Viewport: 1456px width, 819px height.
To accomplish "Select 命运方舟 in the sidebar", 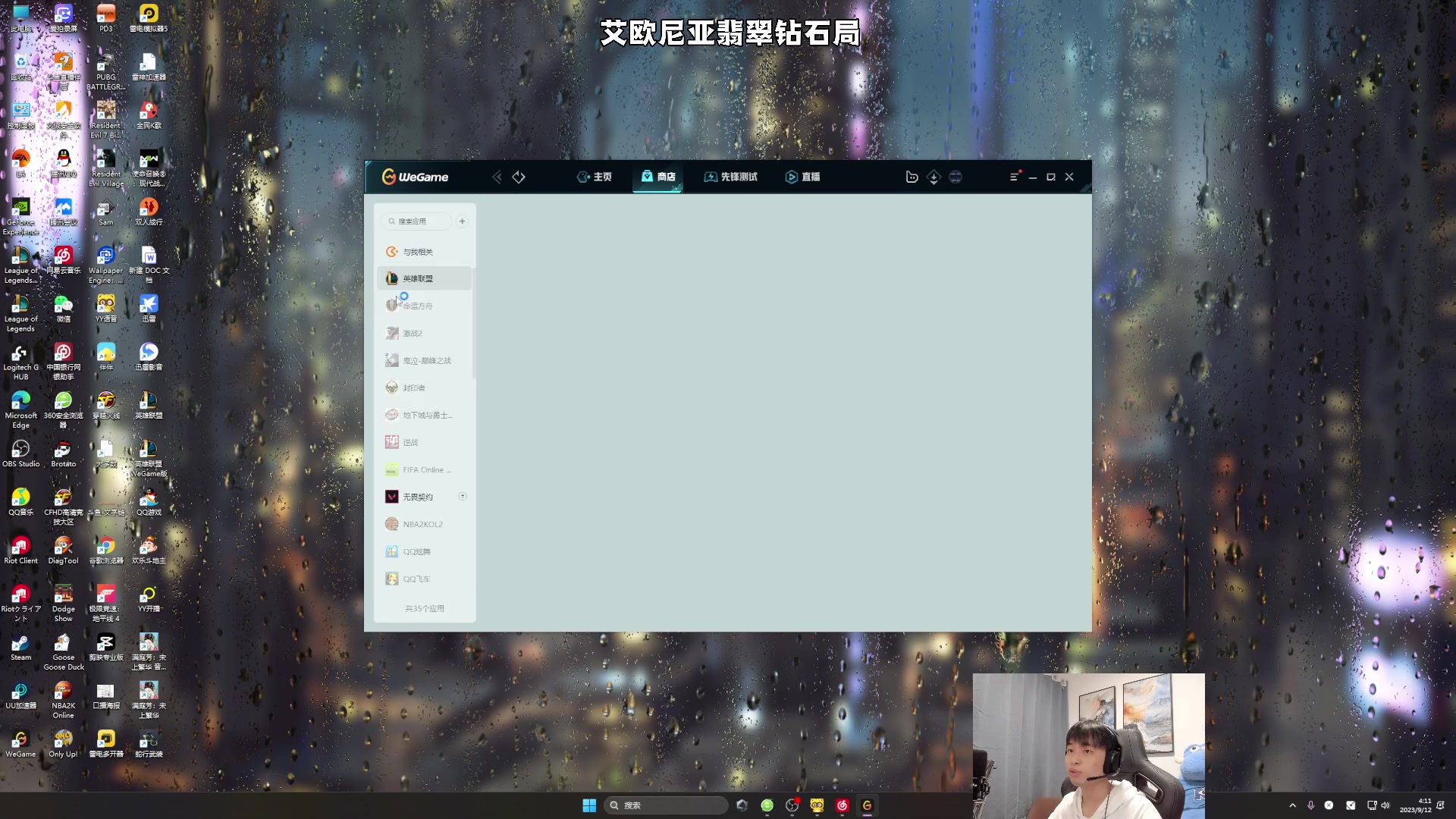I will coord(425,306).
